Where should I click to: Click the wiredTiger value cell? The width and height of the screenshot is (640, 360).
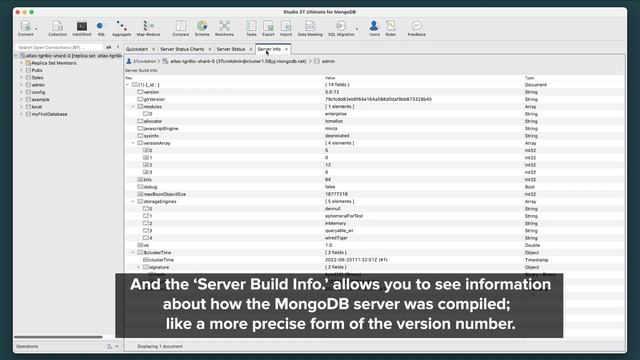point(336,238)
